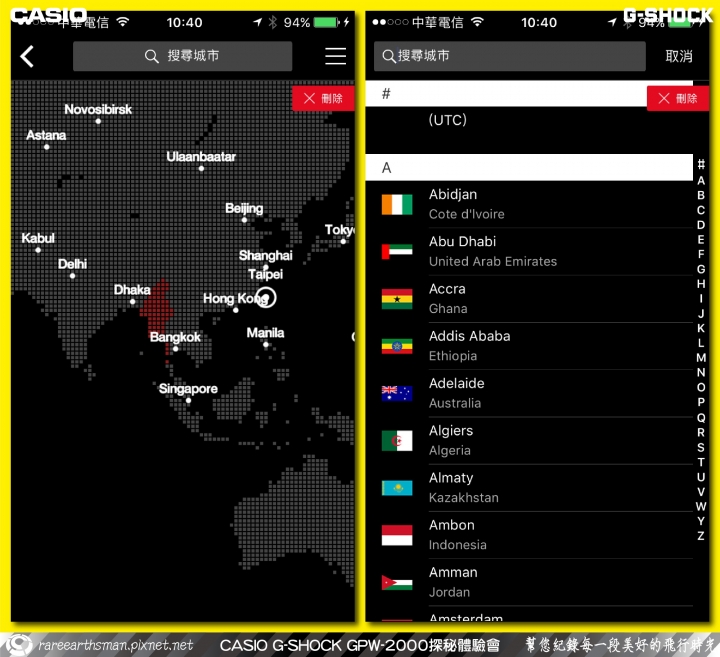The width and height of the screenshot is (720, 657).
Task: Select Singapore on the map
Action: (x=188, y=393)
